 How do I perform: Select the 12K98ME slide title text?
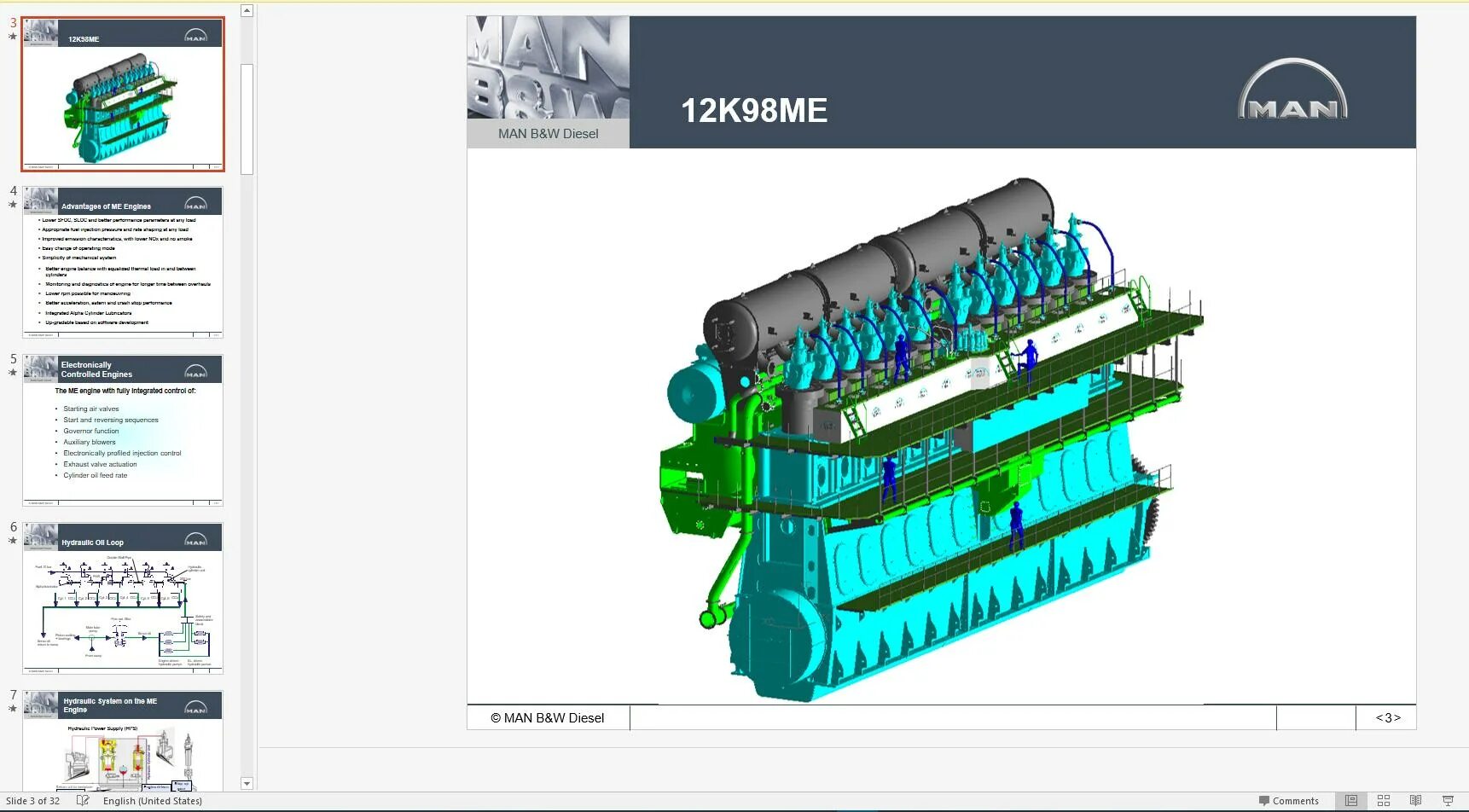click(x=754, y=110)
